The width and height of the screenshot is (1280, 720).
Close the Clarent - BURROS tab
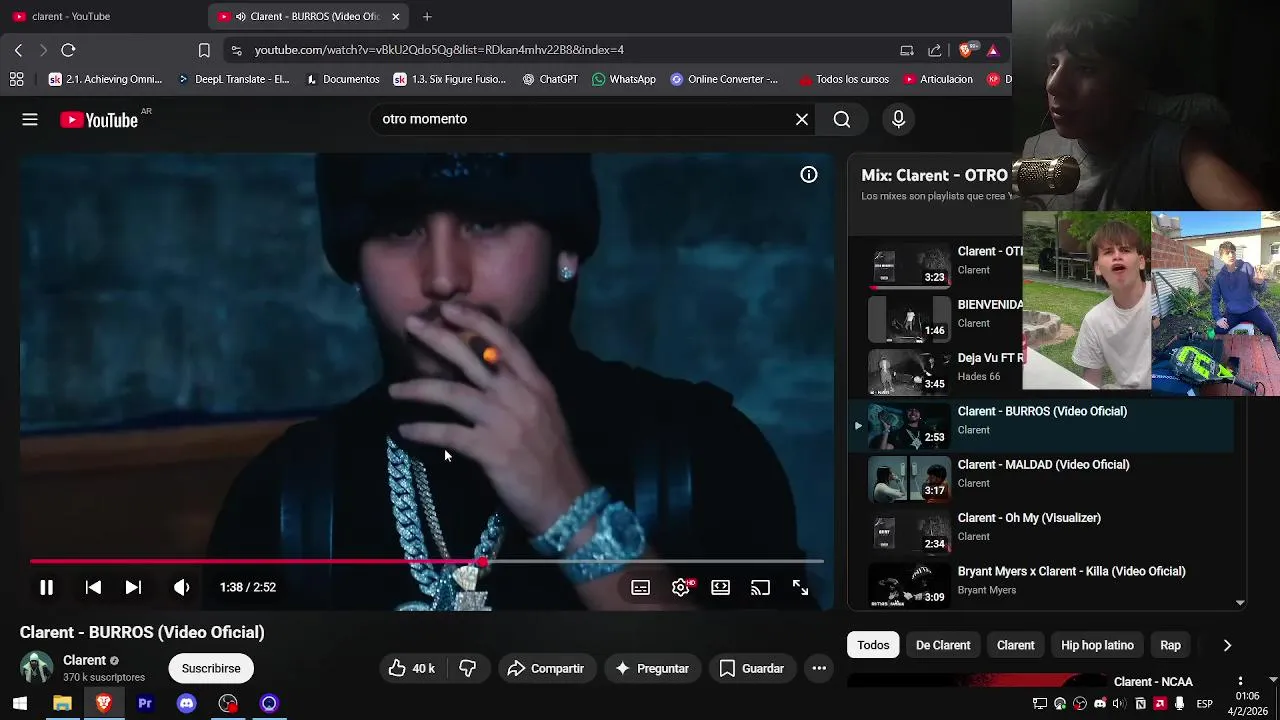396,16
